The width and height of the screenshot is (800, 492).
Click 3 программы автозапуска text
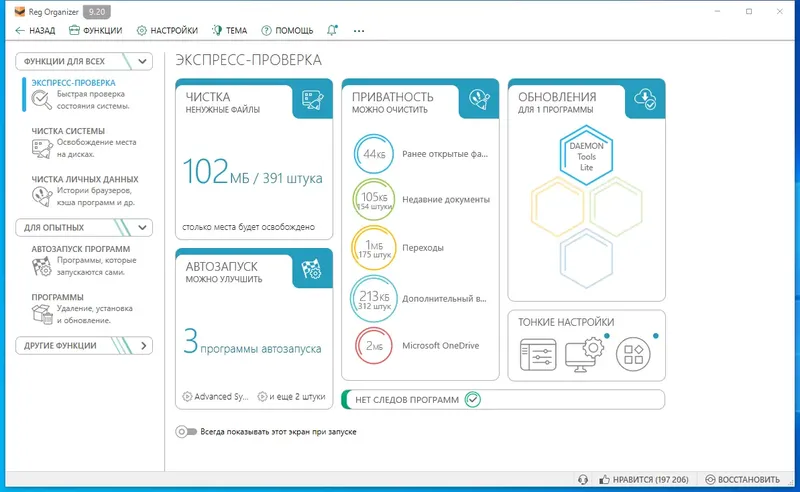tap(253, 342)
